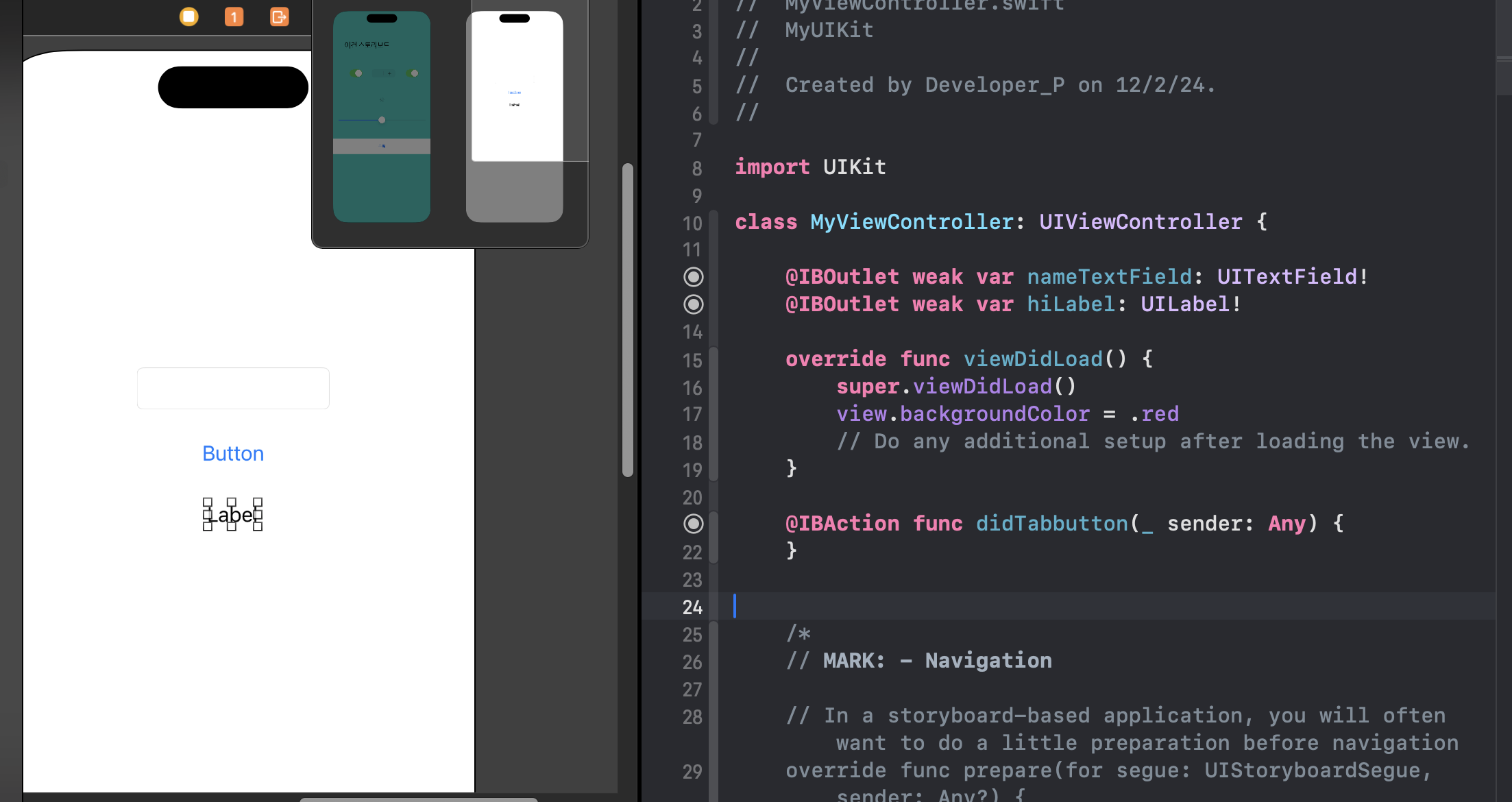
Task: Click the orange First Responder icon
Action: point(234,16)
